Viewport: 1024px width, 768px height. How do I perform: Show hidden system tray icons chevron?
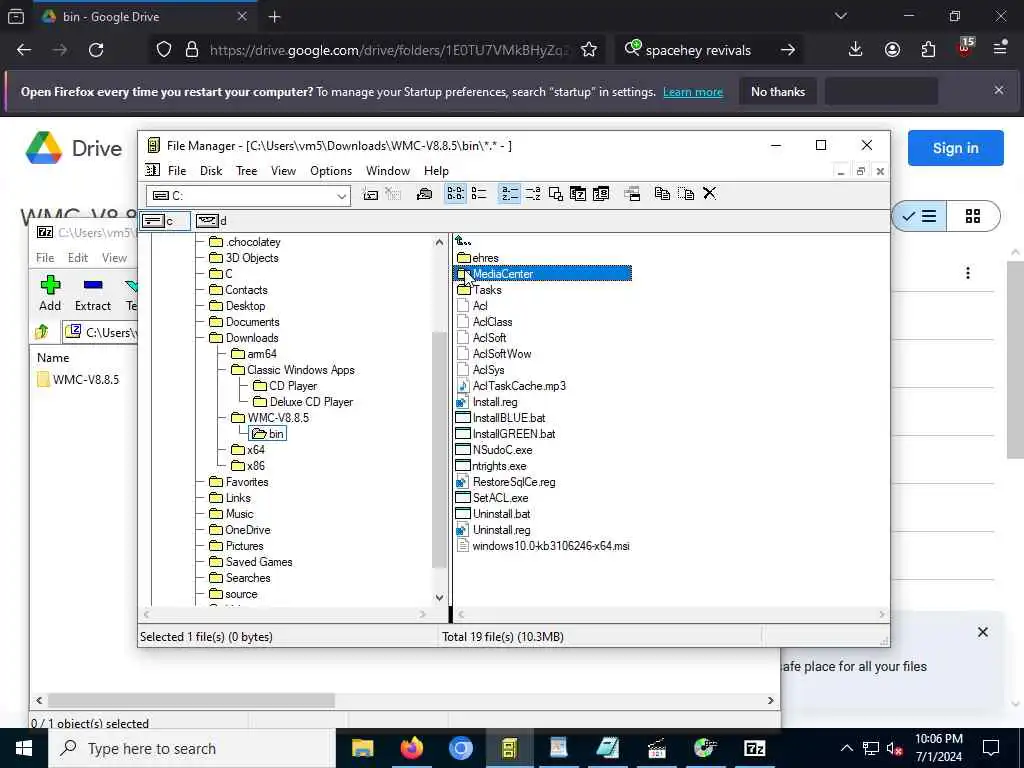click(846, 748)
